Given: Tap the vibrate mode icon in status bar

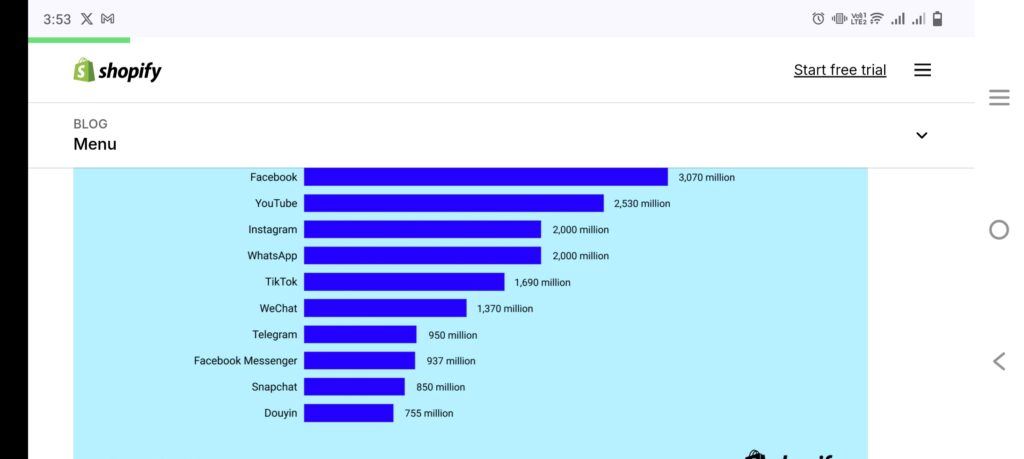Looking at the screenshot, I should [839, 19].
